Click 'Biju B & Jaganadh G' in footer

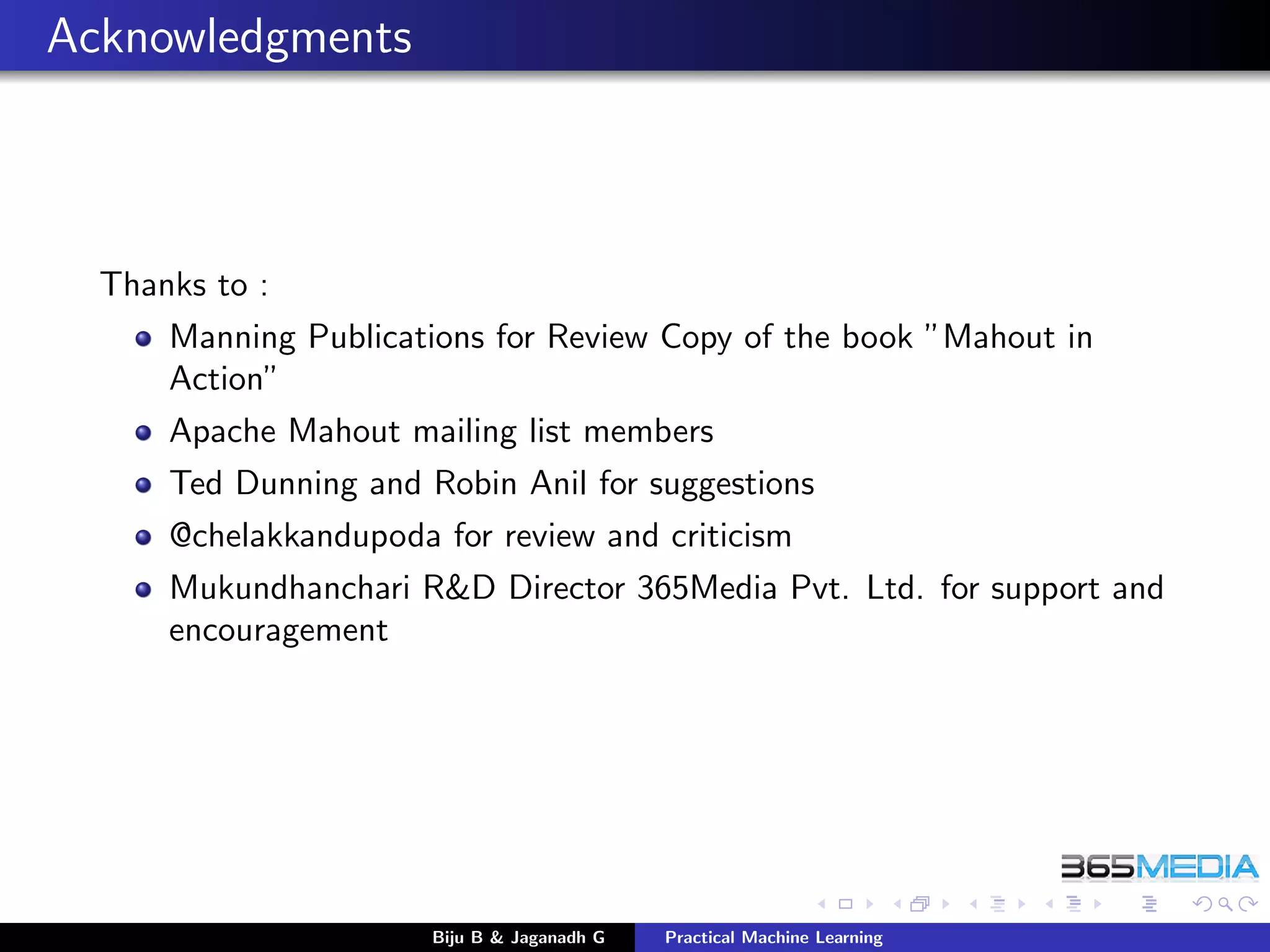518,937
